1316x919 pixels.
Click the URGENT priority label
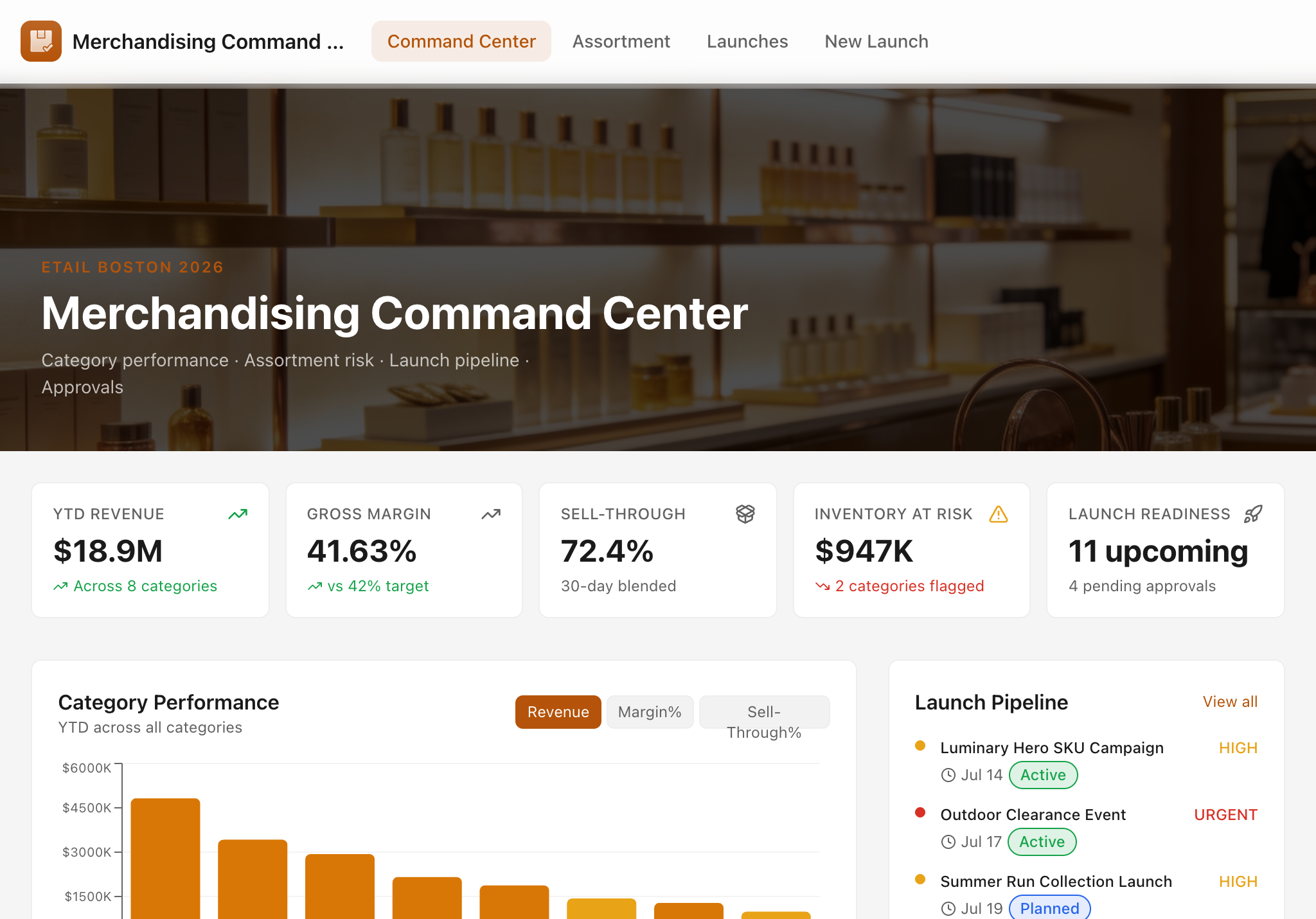point(1225,815)
